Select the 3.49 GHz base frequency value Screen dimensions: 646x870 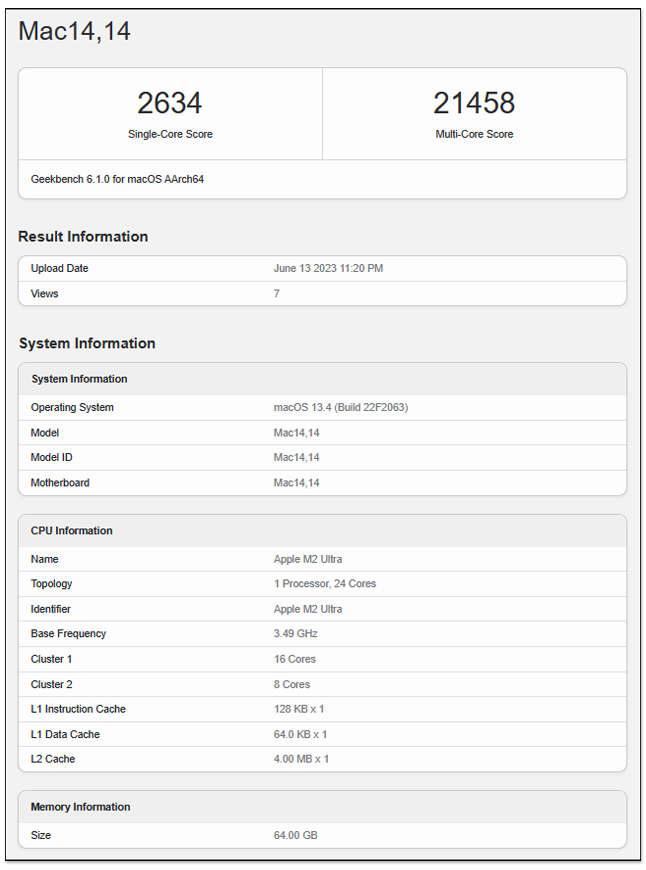[295, 634]
